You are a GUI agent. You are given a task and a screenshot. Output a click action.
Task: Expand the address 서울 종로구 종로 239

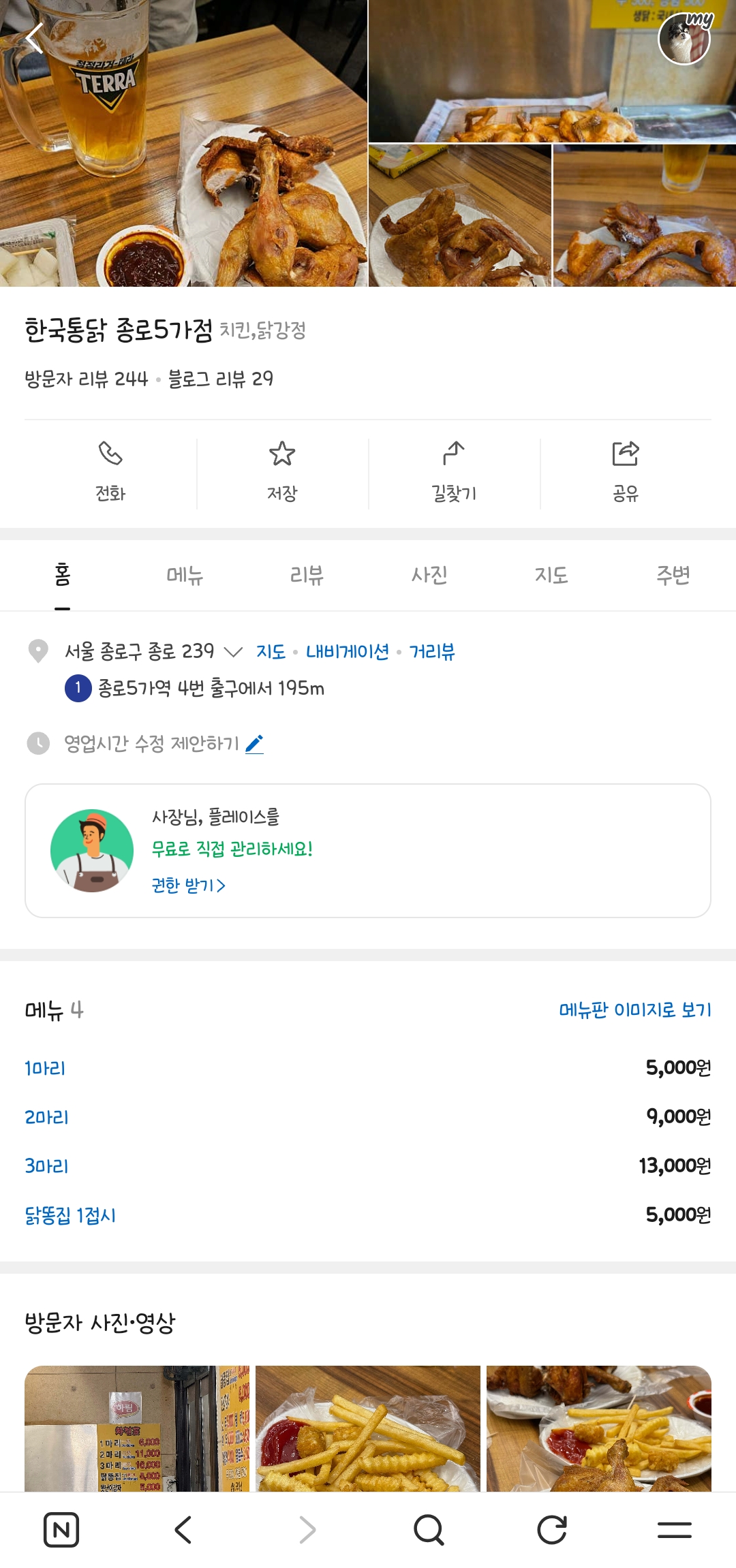coord(233,652)
